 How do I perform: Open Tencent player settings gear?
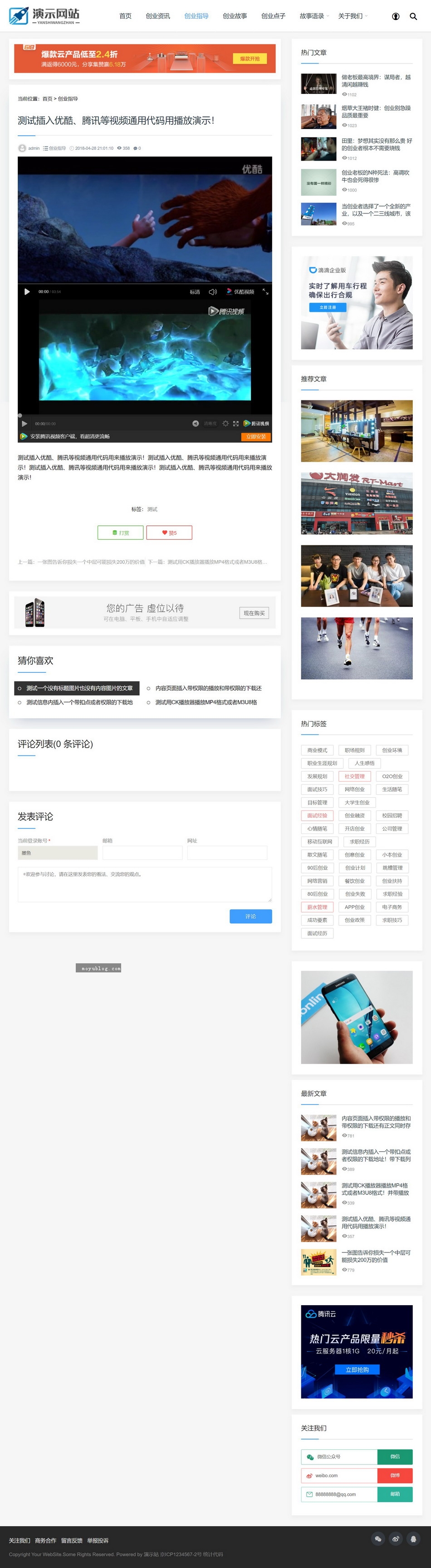click(225, 423)
